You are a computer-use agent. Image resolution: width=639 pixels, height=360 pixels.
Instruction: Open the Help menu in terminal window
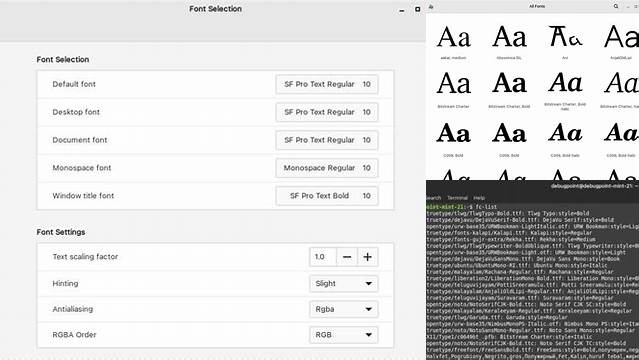(479, 198)
